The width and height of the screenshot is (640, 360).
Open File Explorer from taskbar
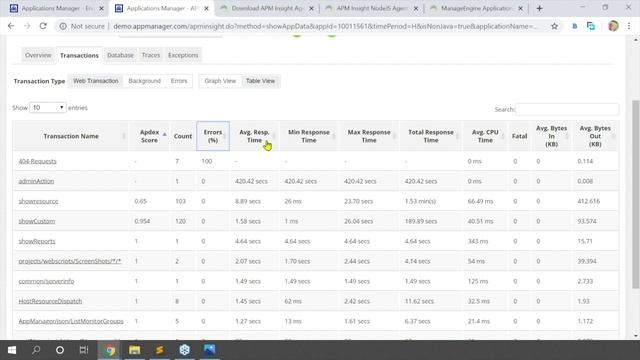click(x=135, y=350)
